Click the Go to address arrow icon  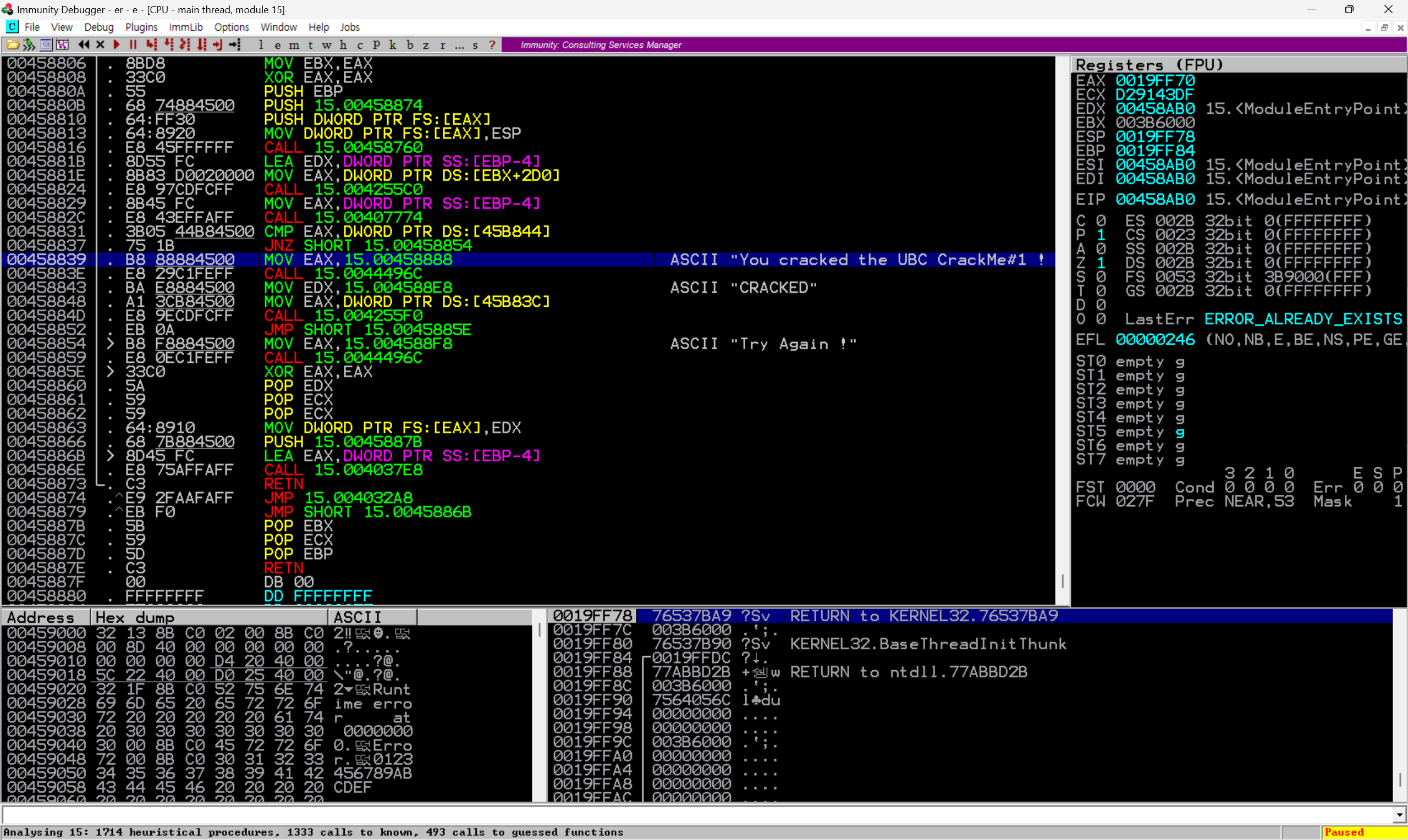pyautogui.click(x=235, y=45)
